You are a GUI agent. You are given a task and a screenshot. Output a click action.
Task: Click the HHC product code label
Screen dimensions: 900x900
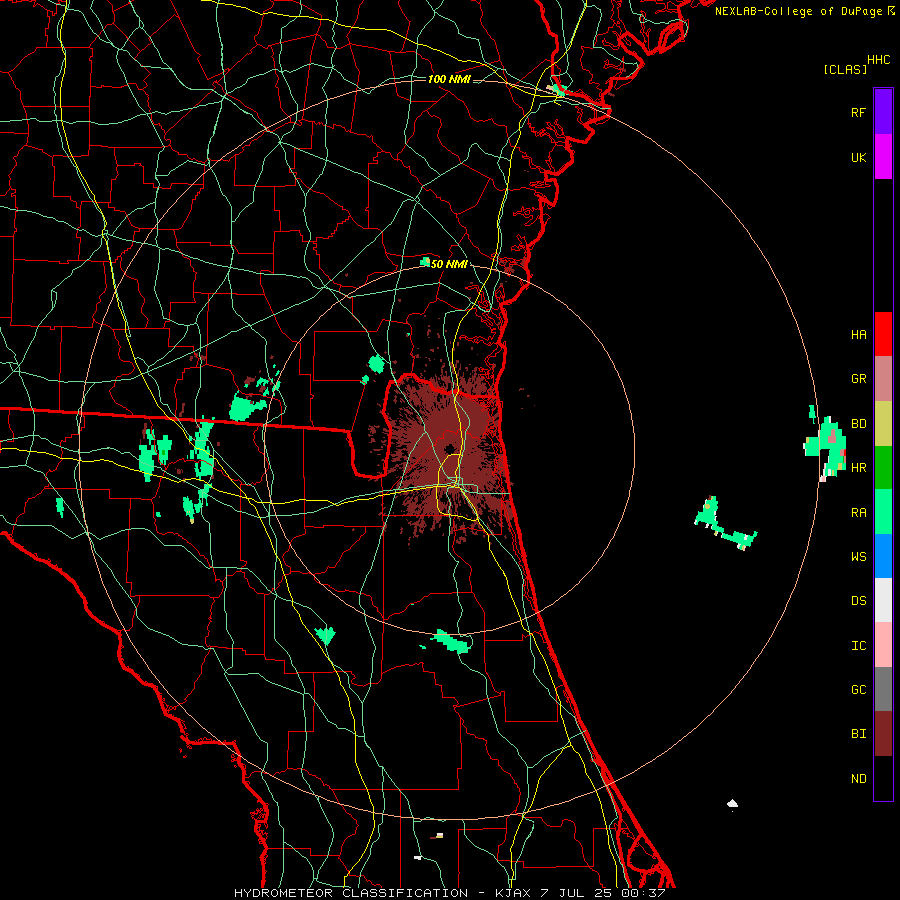(879, 60)
